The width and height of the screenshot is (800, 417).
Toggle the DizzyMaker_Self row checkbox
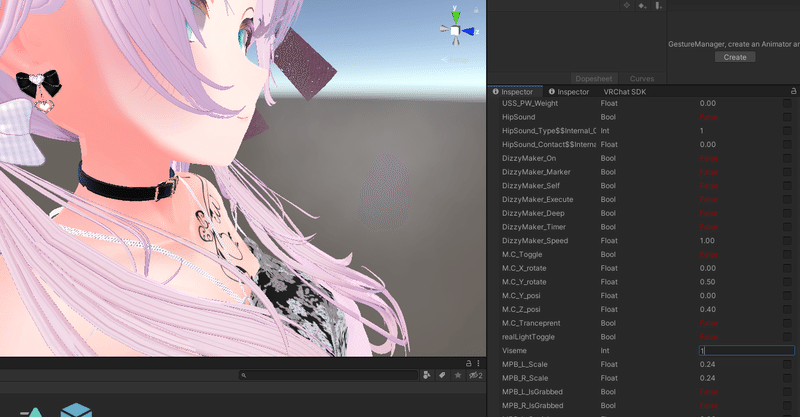[787, 186]
